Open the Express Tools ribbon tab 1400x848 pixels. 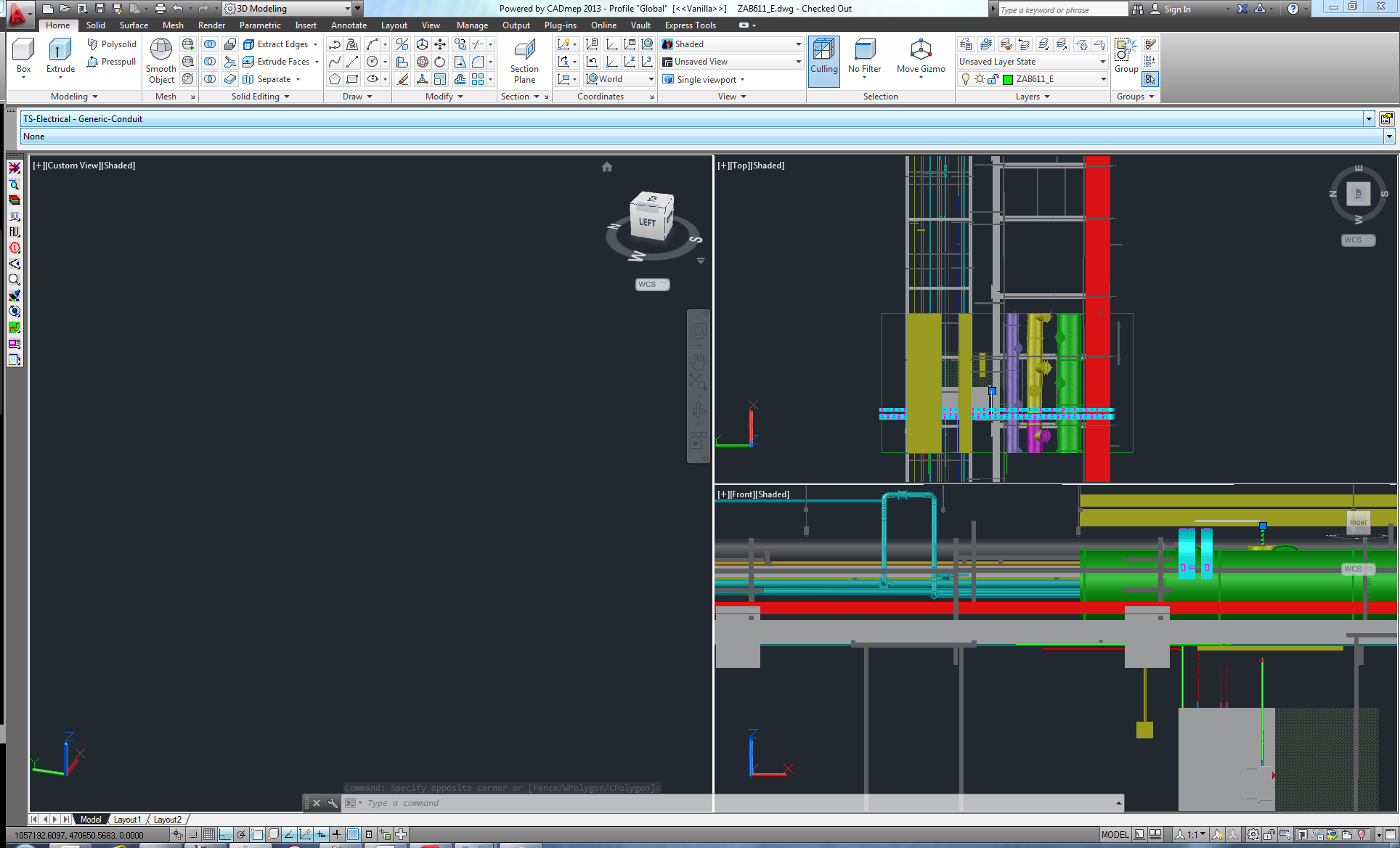(x=690, y=25)
